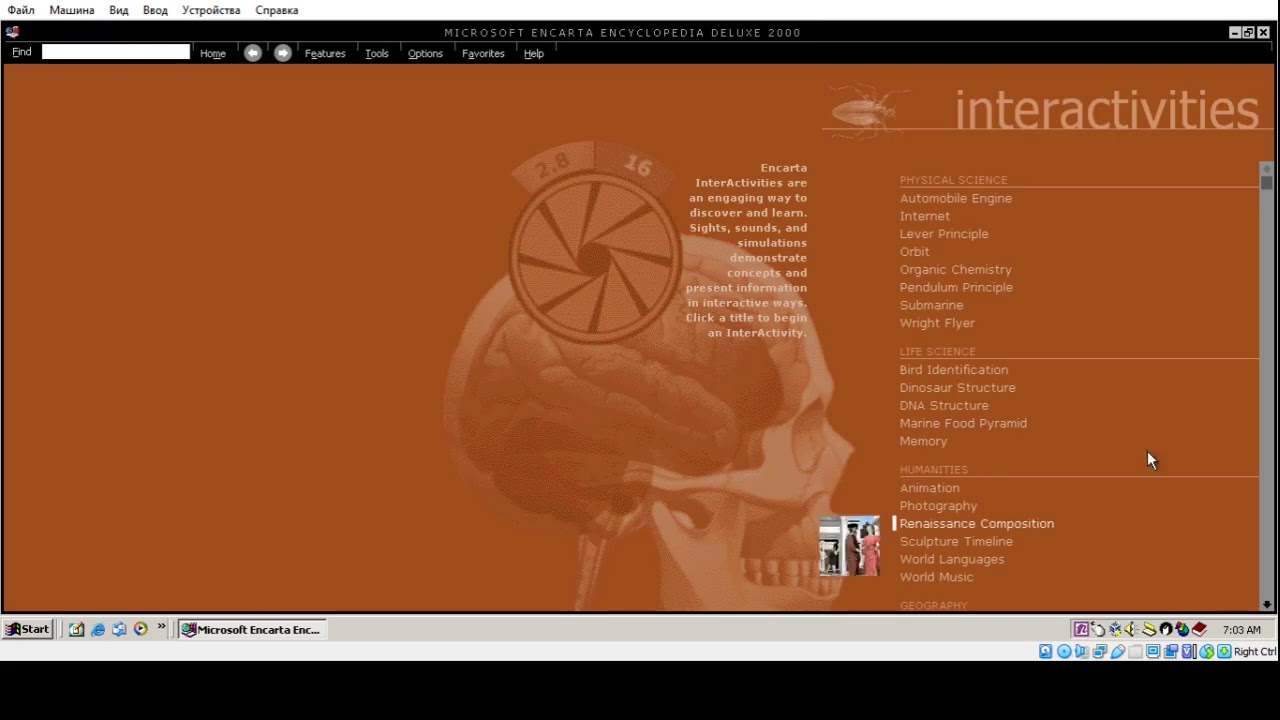Click the VirtualBox network status icon

tap(1100, 651)
